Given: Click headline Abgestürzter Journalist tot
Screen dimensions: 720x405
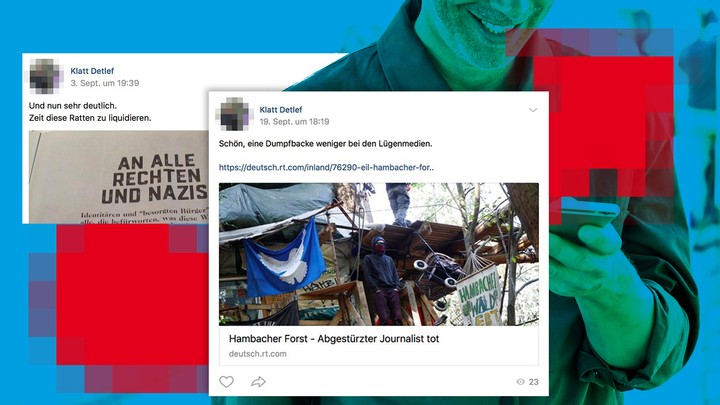Looking at the screenshot, I should [378, 338].
